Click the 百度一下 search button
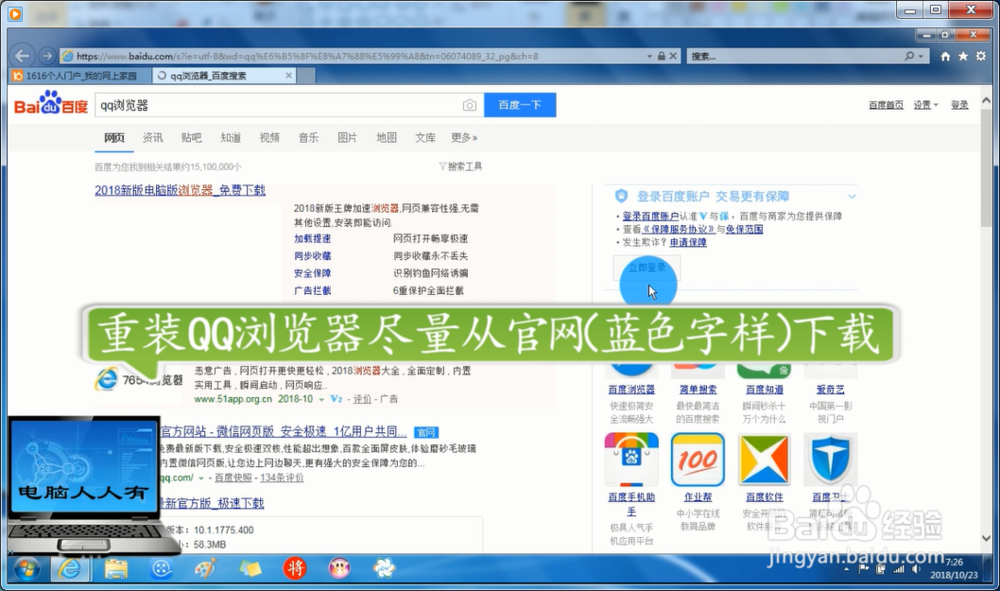This screenshot has height=591, width=1000. [520, 105]
